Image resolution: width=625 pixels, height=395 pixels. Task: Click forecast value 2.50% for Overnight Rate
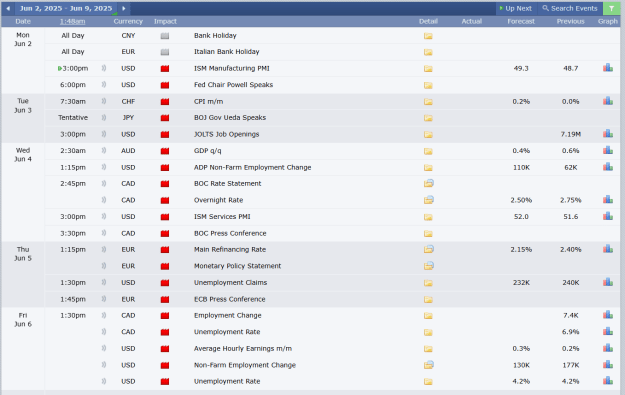[x=521, y=200]
